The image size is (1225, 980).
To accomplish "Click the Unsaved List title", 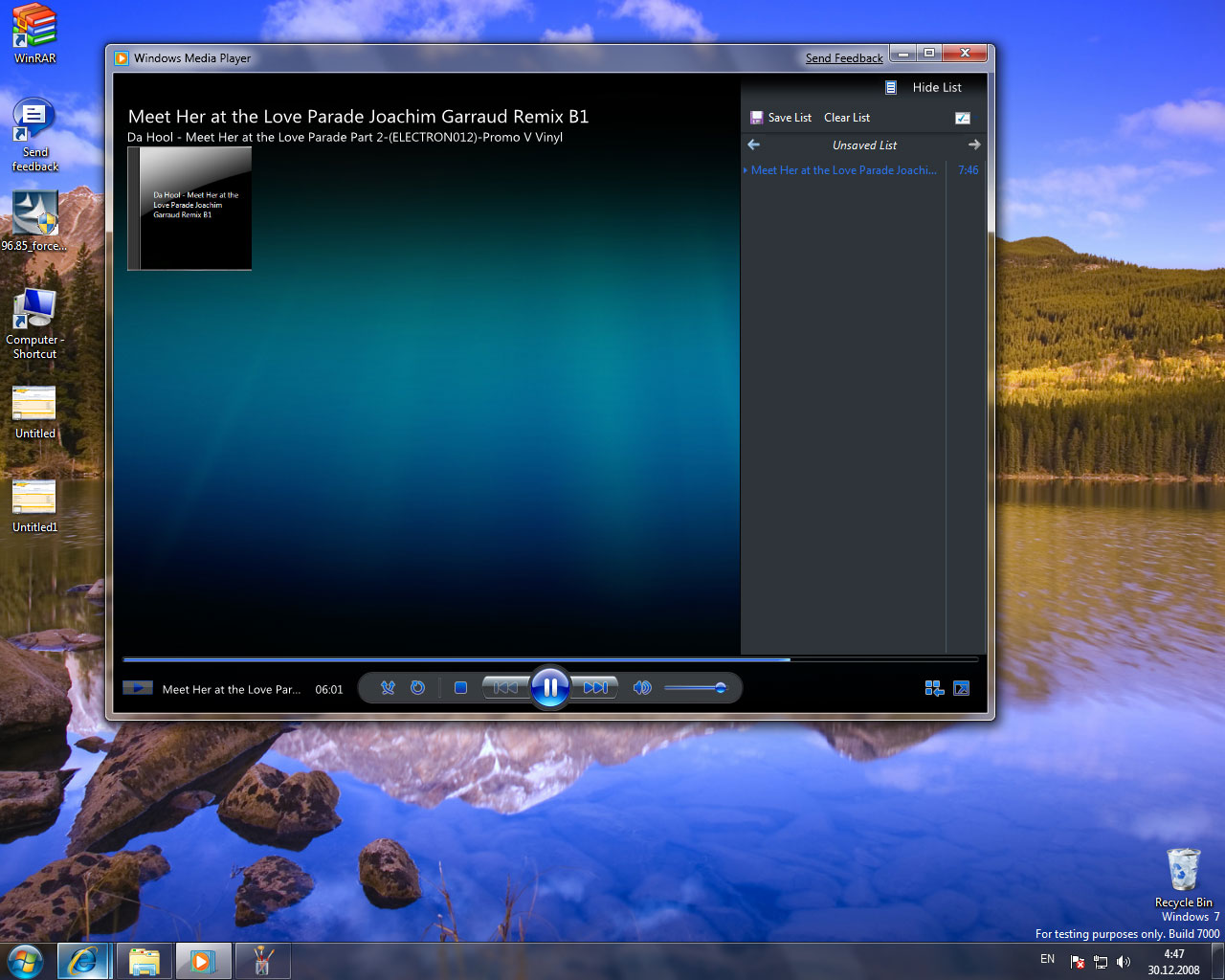I will (x=864, y=145).
